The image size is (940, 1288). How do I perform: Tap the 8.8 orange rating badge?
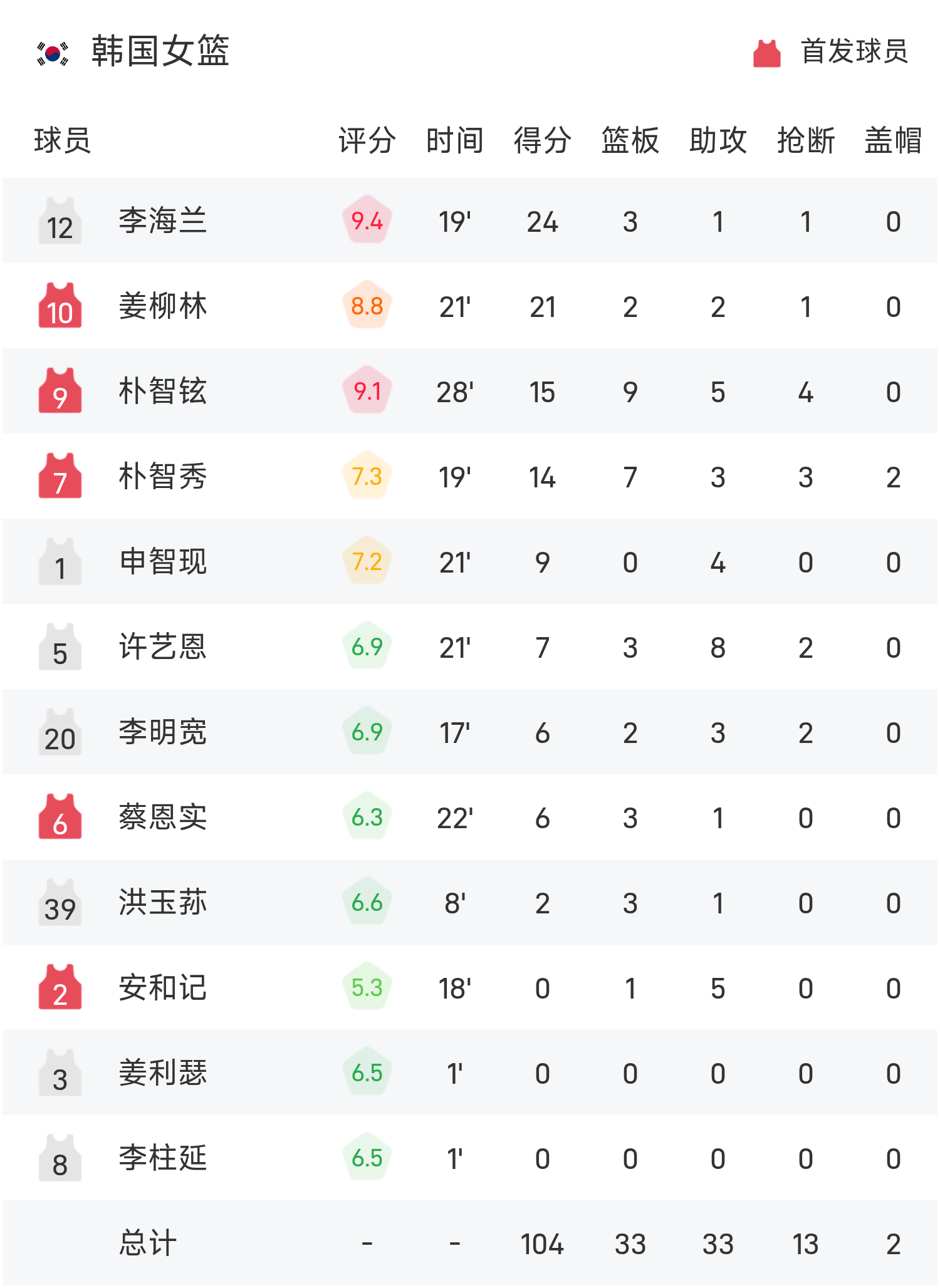[x=367, y=306]
